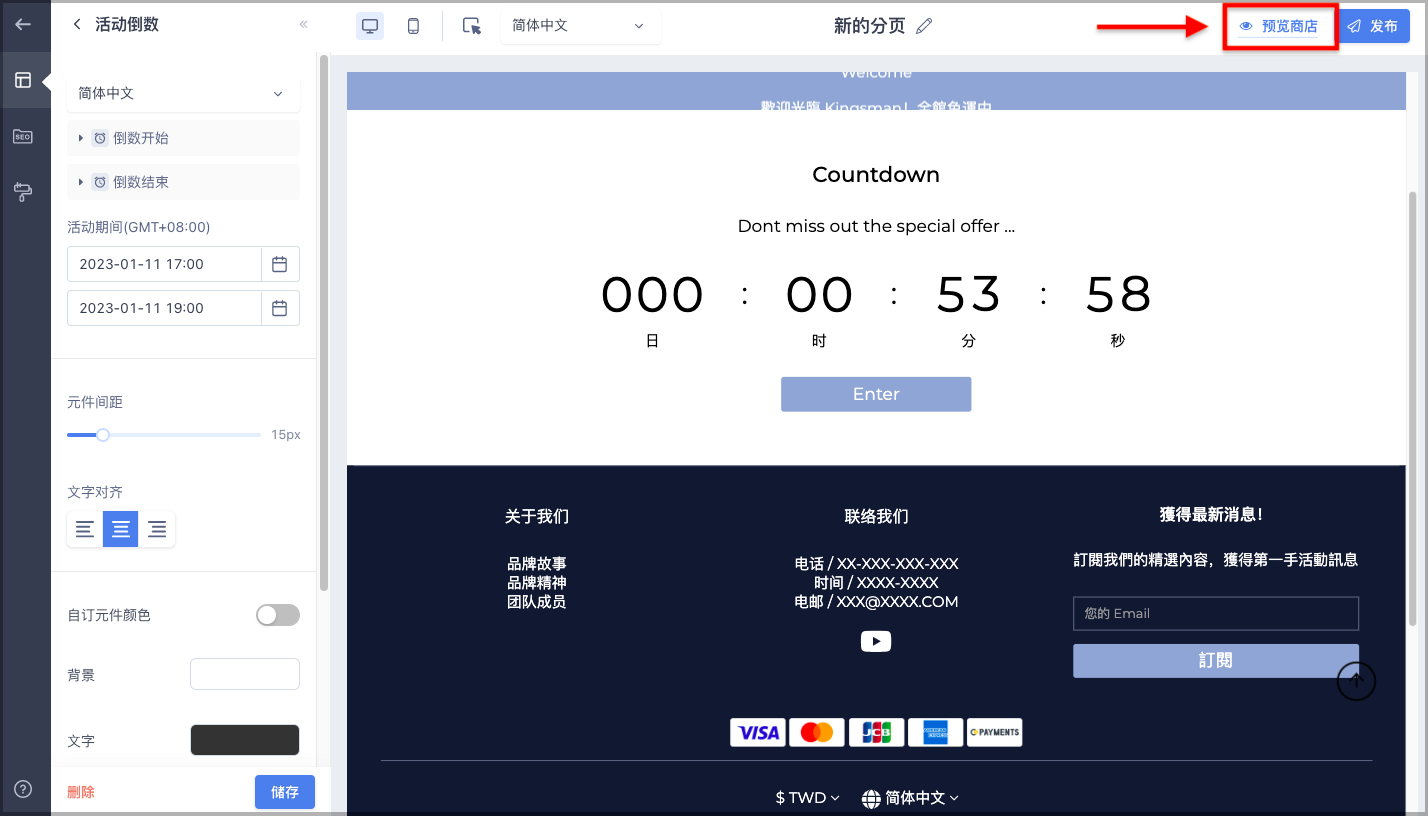1428x816 pixels.
Task: Open footer 简体中文 language selector
Action: [910, 797]
